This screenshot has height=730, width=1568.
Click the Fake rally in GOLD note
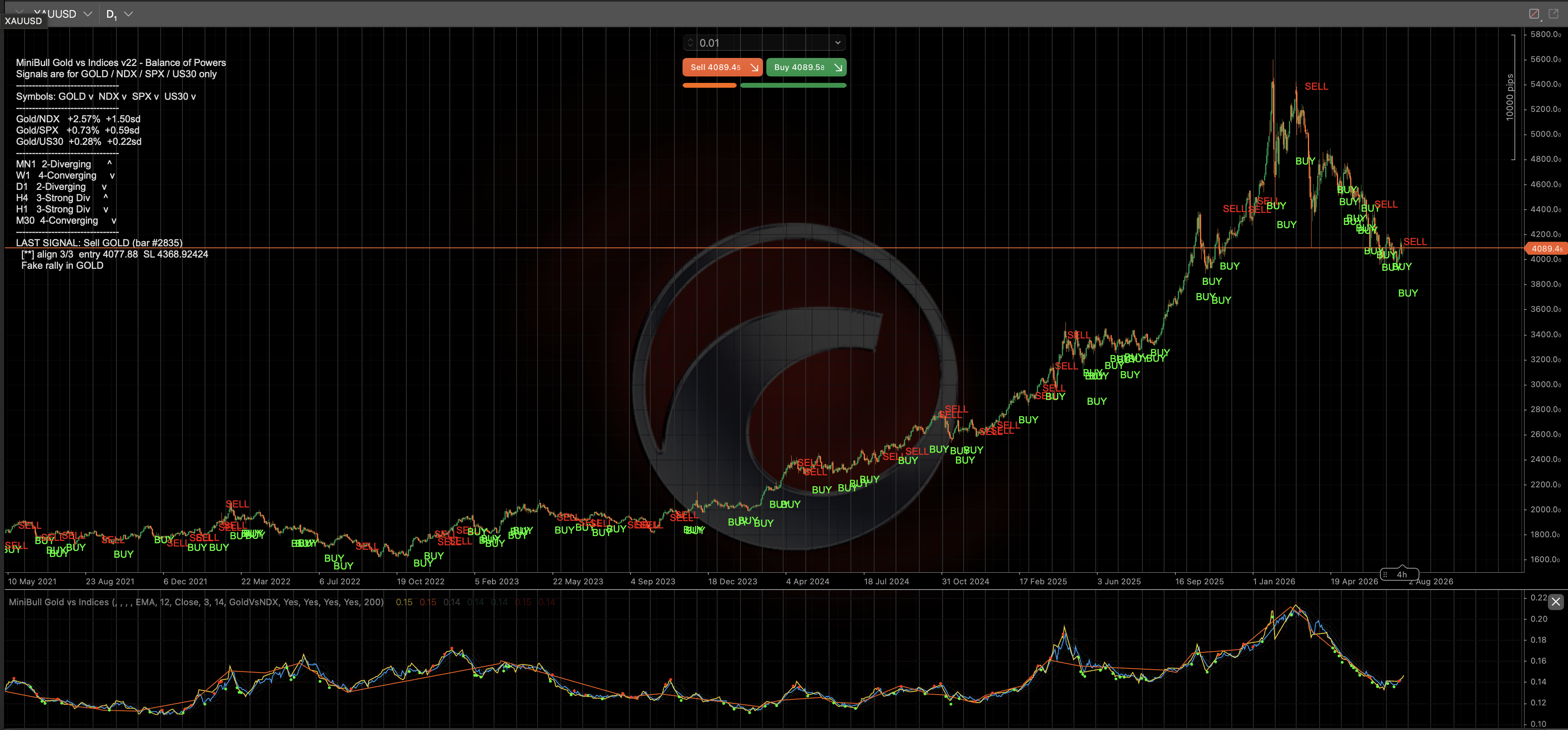(x=62, y=265)
